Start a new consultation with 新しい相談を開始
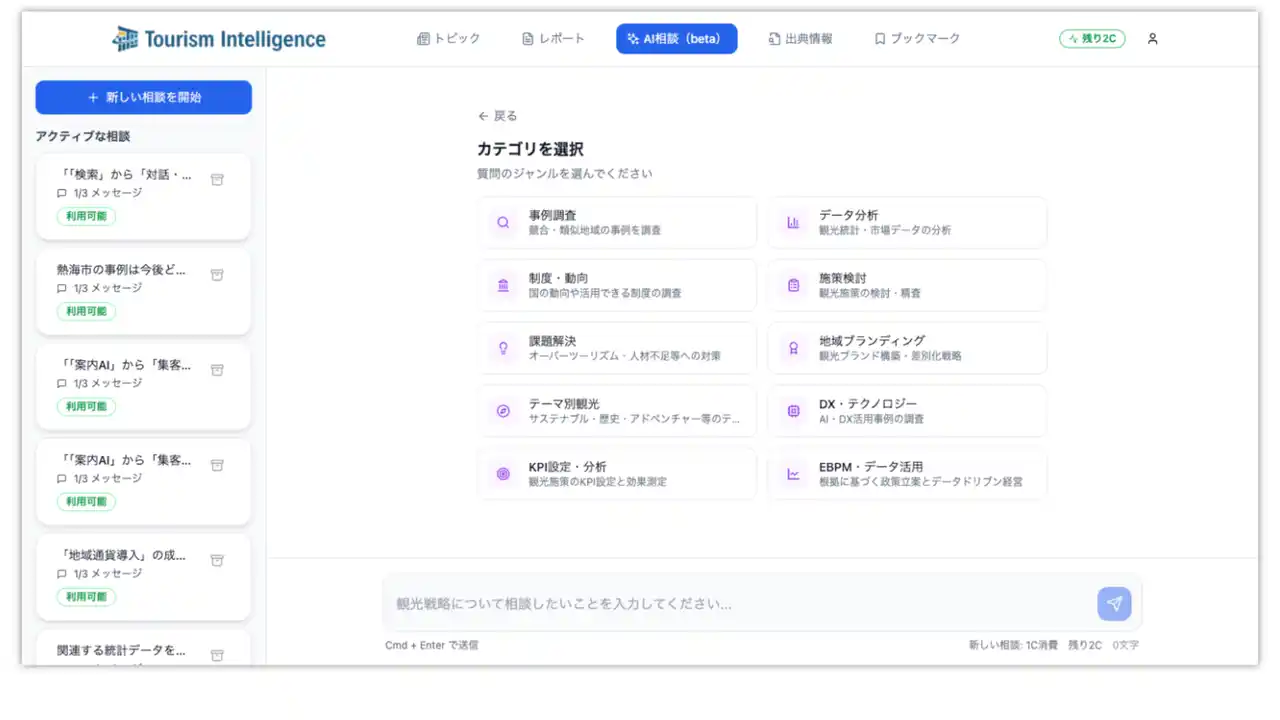Screen dimensions: 1280x720 [x=144, y=97]
